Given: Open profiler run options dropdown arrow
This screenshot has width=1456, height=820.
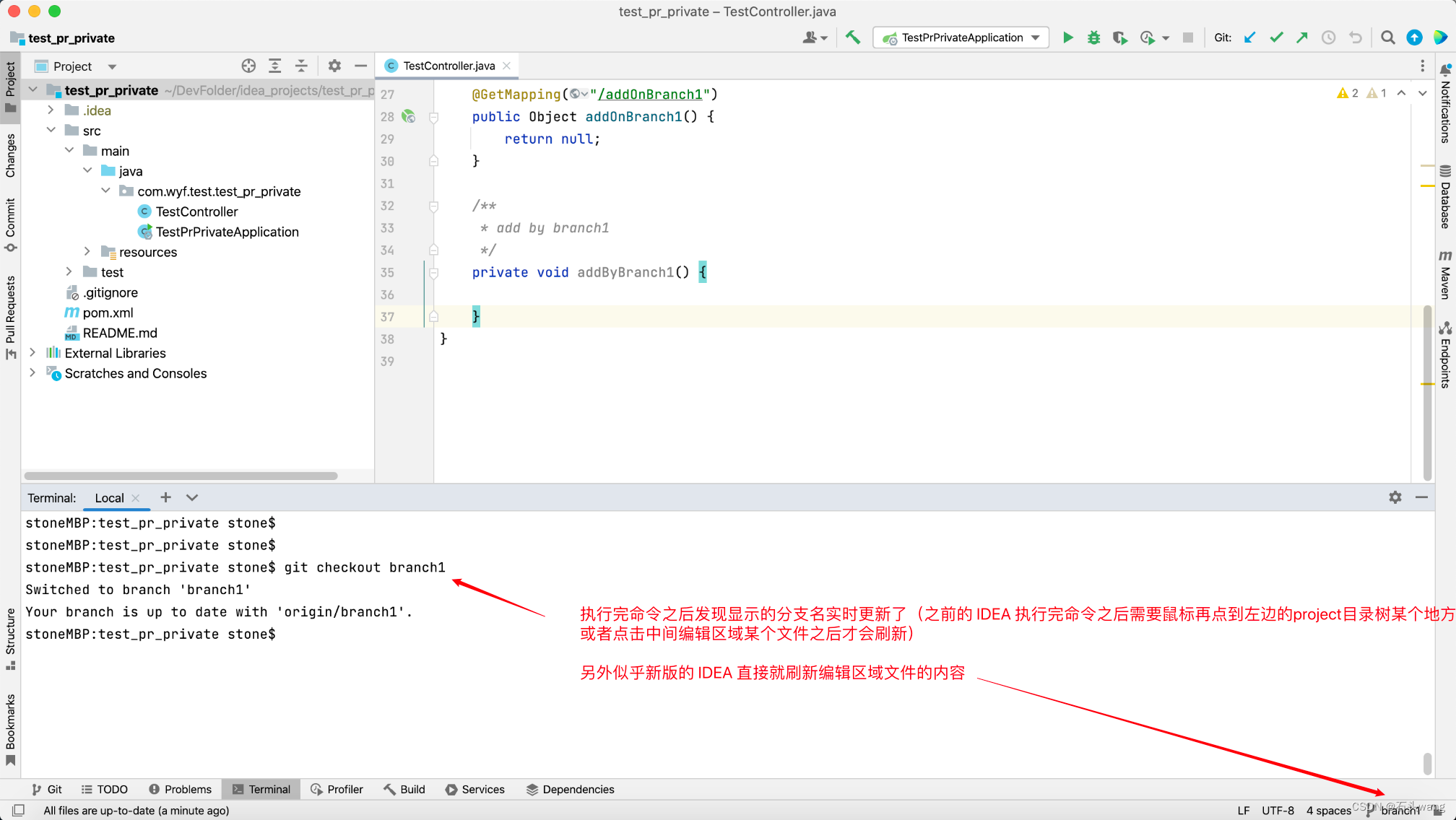Looking at the screenshot, I should pos(1166,38).
